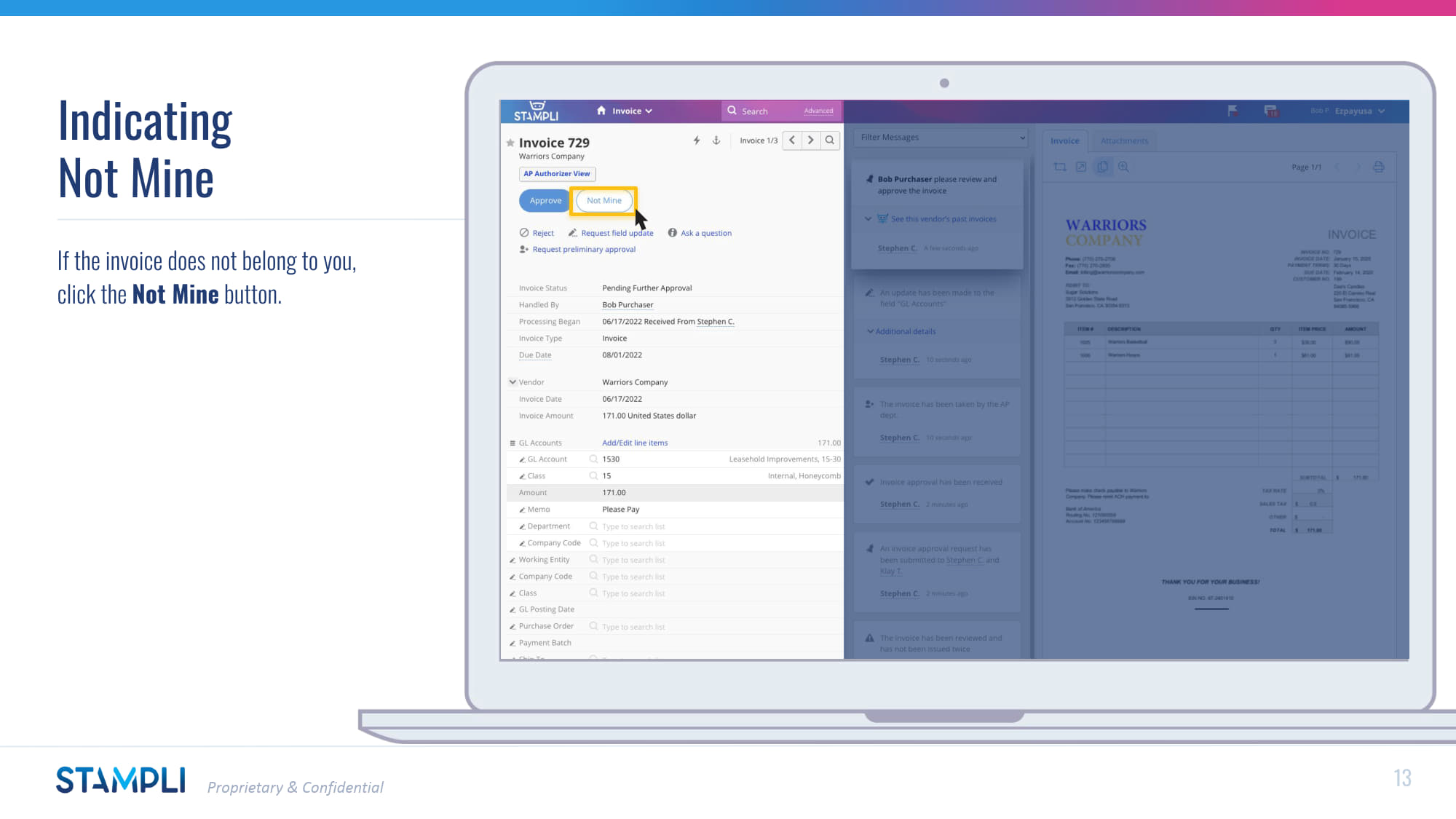
Task: Click the Stampli home icon
Action: click(601, 111)
